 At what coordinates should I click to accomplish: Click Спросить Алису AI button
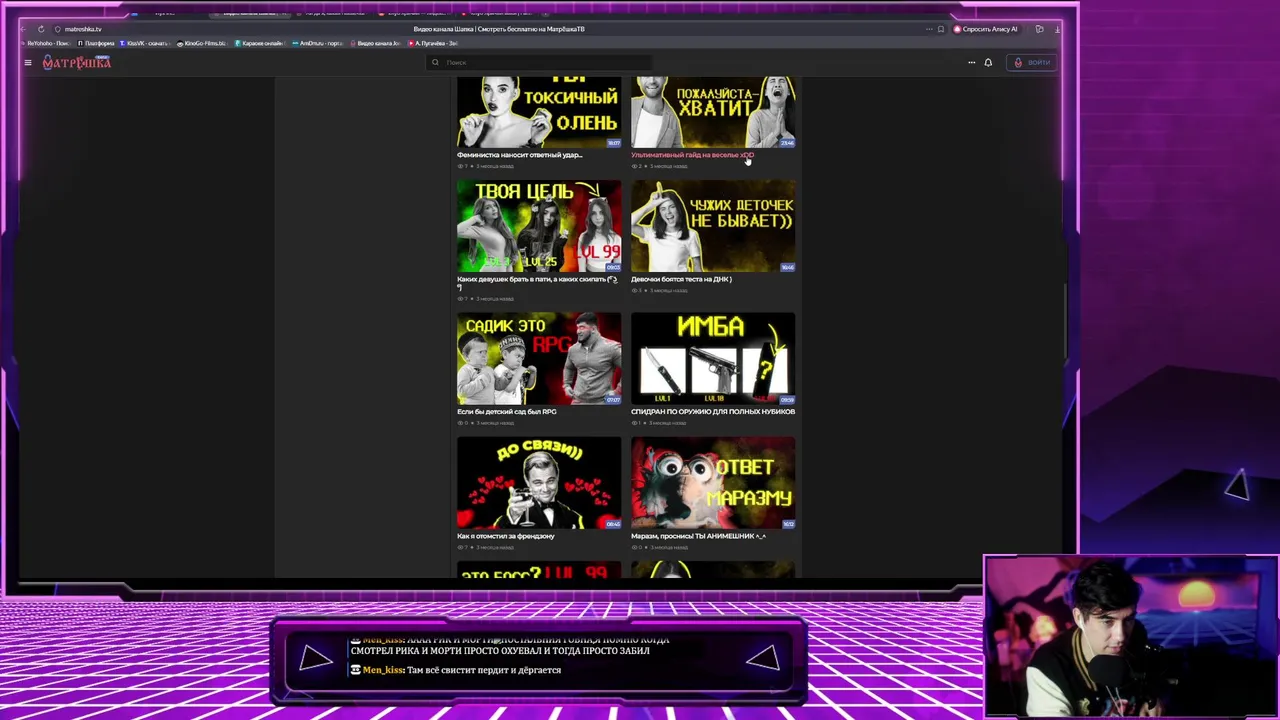(x=985, y=29)
